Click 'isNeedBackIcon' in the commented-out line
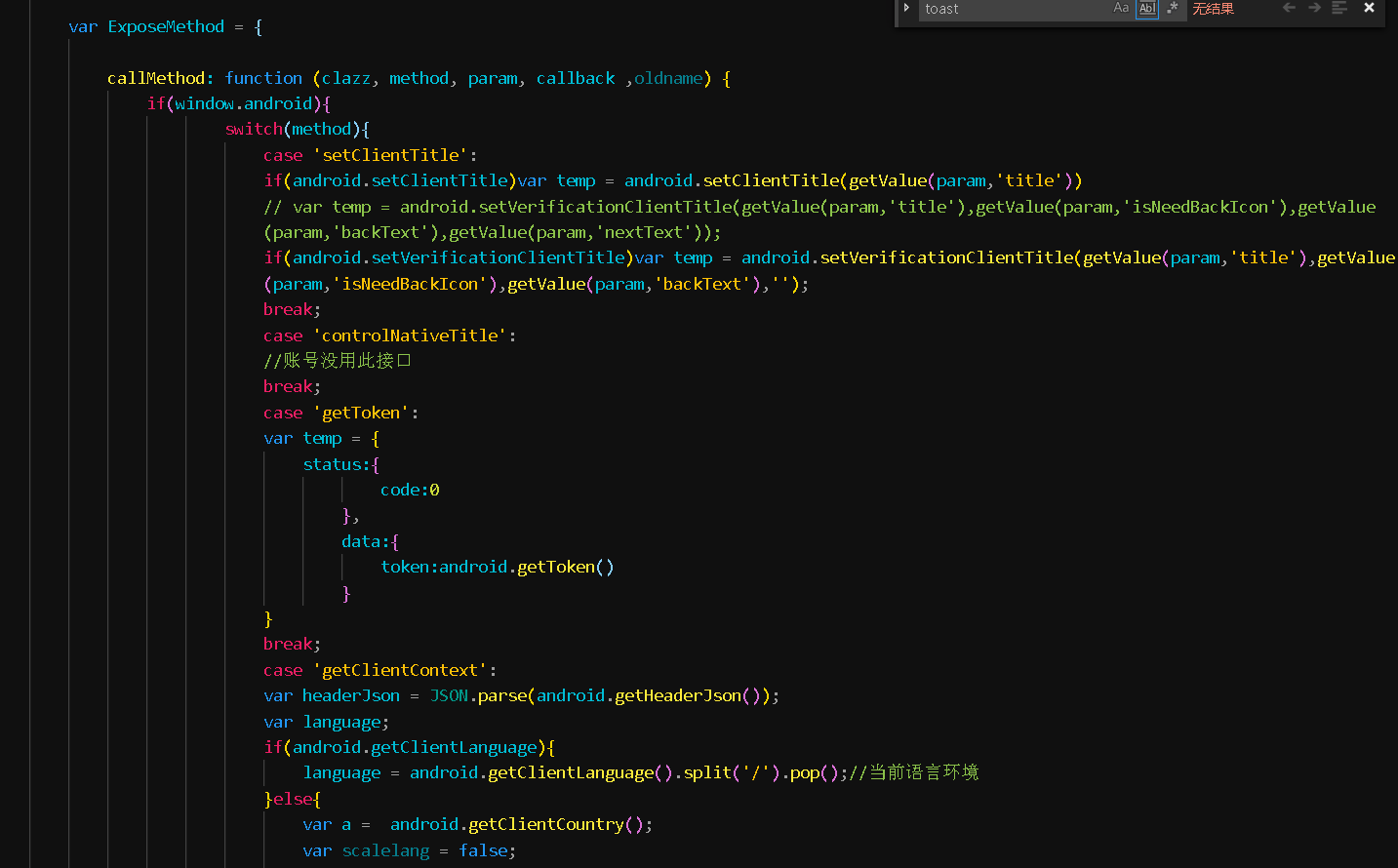The width and height of the screenshot is (1398, 868). pyautogui.click(x=1200, y=207)
